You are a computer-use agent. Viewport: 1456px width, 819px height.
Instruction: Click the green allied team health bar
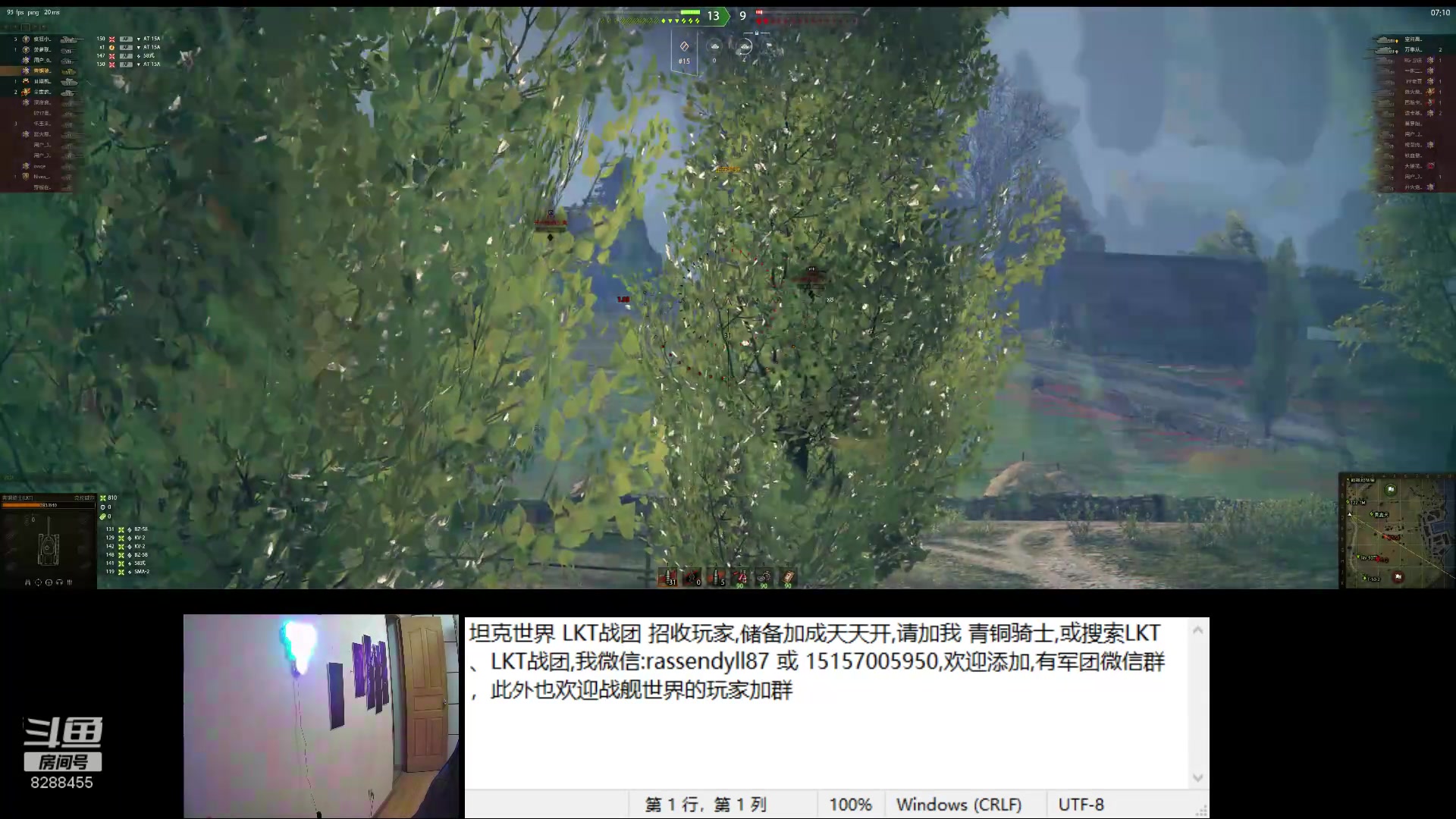coord(690,12)
